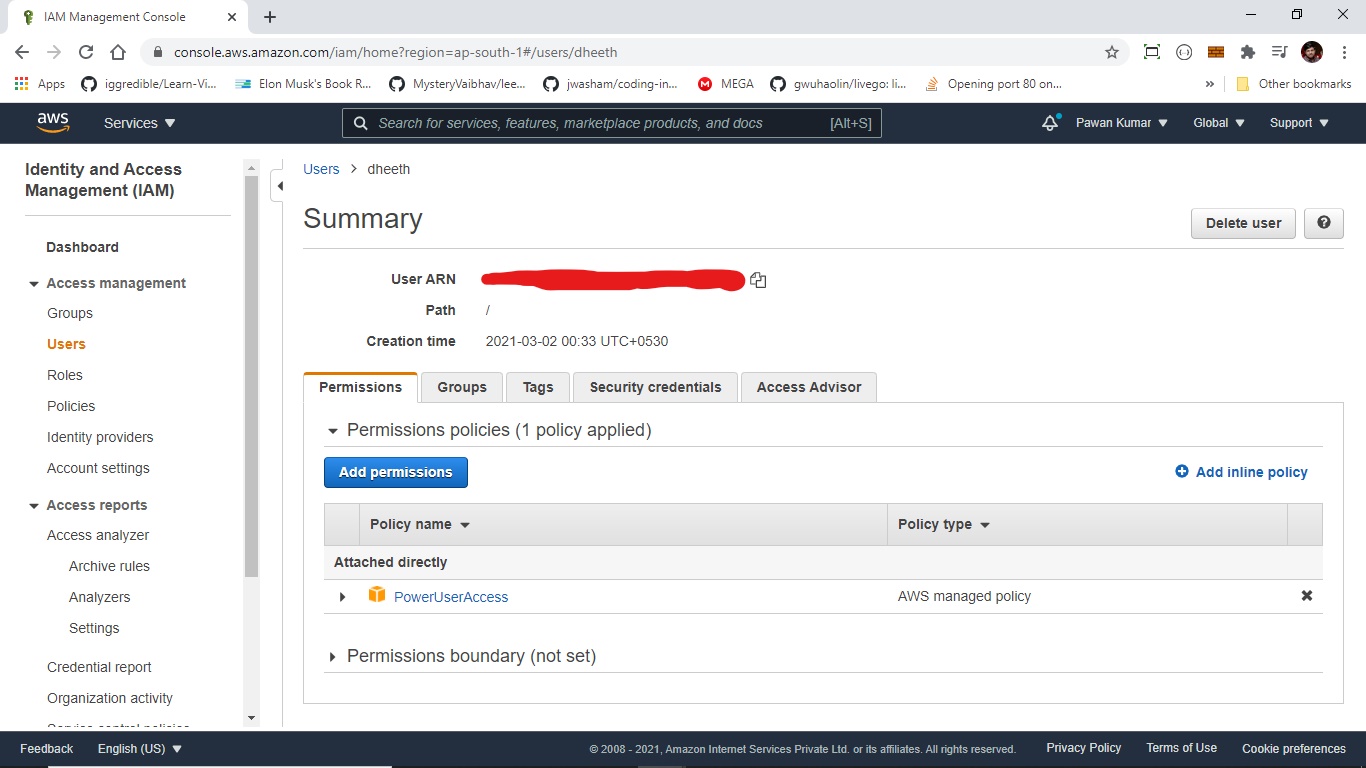Open the English (US) language selector
1366x768 pixels.
pos(140,749)
